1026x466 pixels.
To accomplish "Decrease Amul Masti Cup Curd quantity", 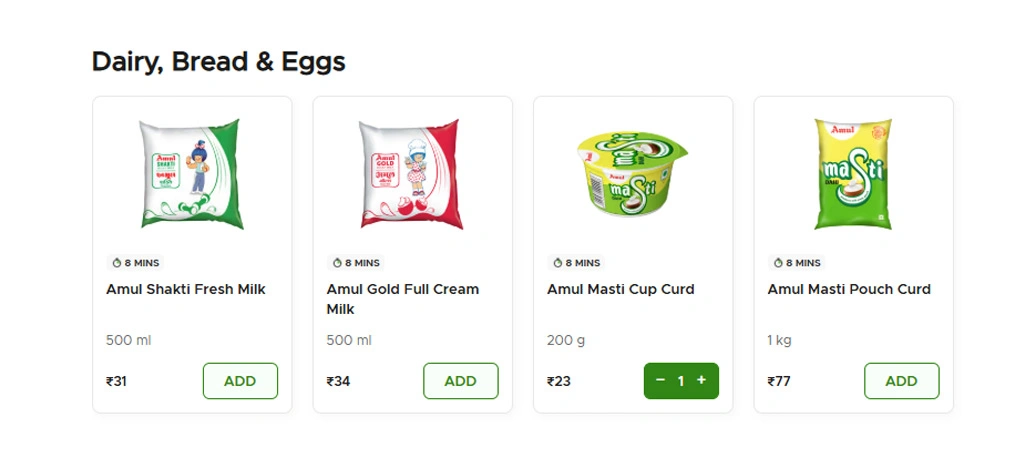I will coord(660,380).
